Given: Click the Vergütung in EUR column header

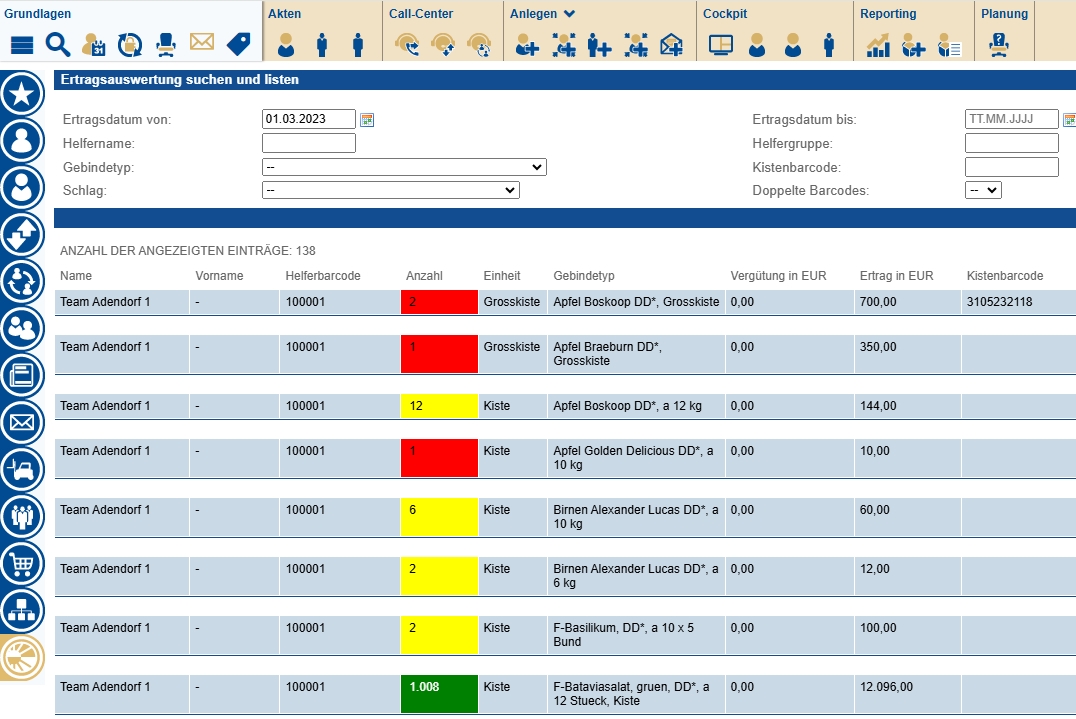Looking at the screenshot, I should pos(778,276).
